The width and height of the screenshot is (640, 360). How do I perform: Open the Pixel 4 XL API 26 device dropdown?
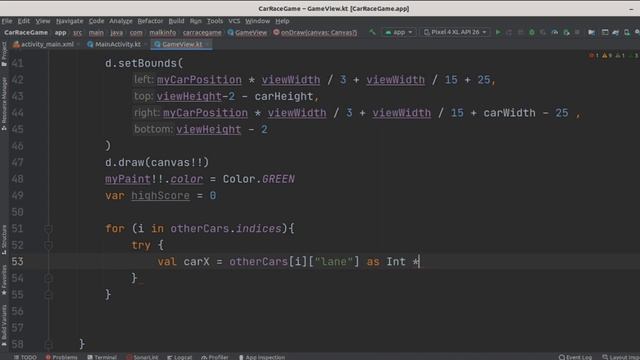click(x=455, y=32)
